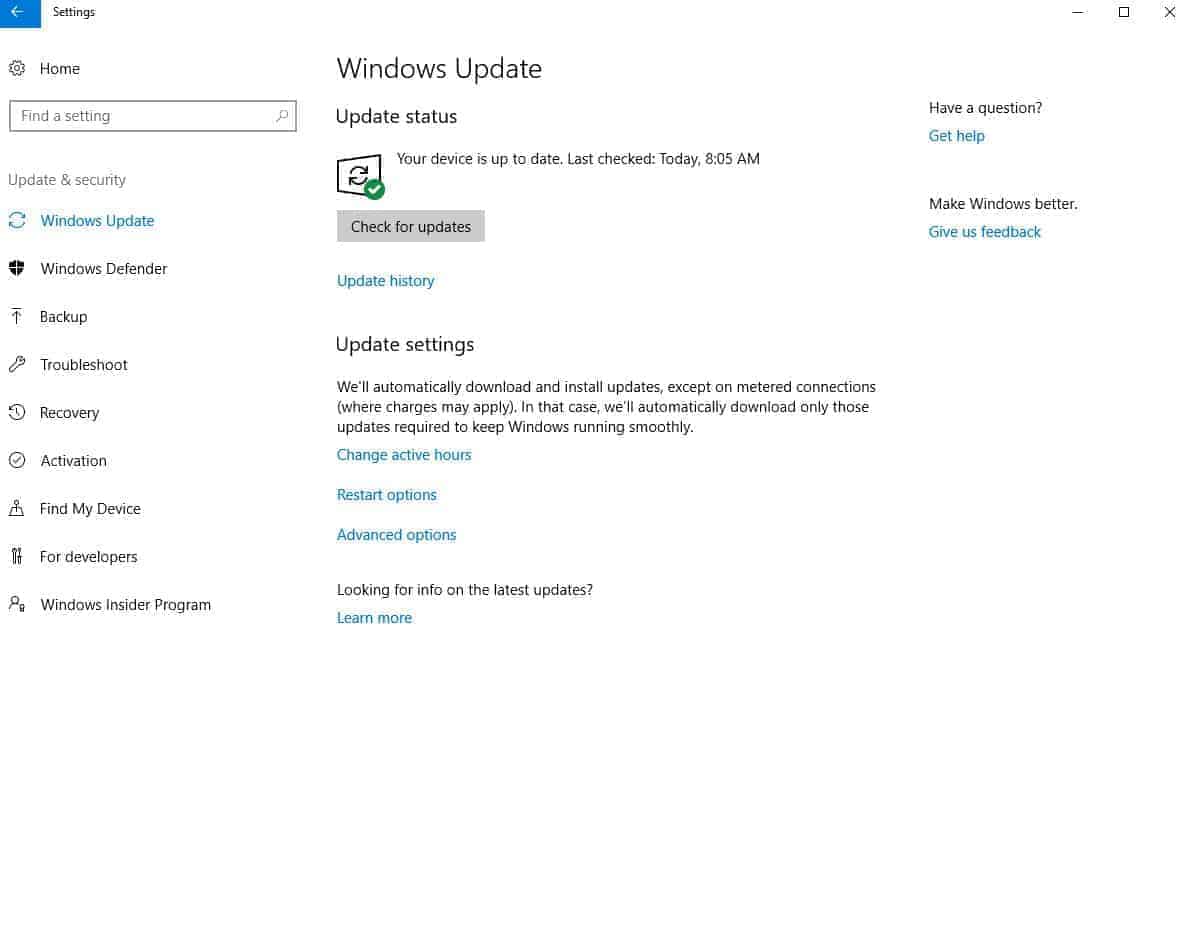Open the Troubleshoot page
The image size is (1192, 928).
84,364
